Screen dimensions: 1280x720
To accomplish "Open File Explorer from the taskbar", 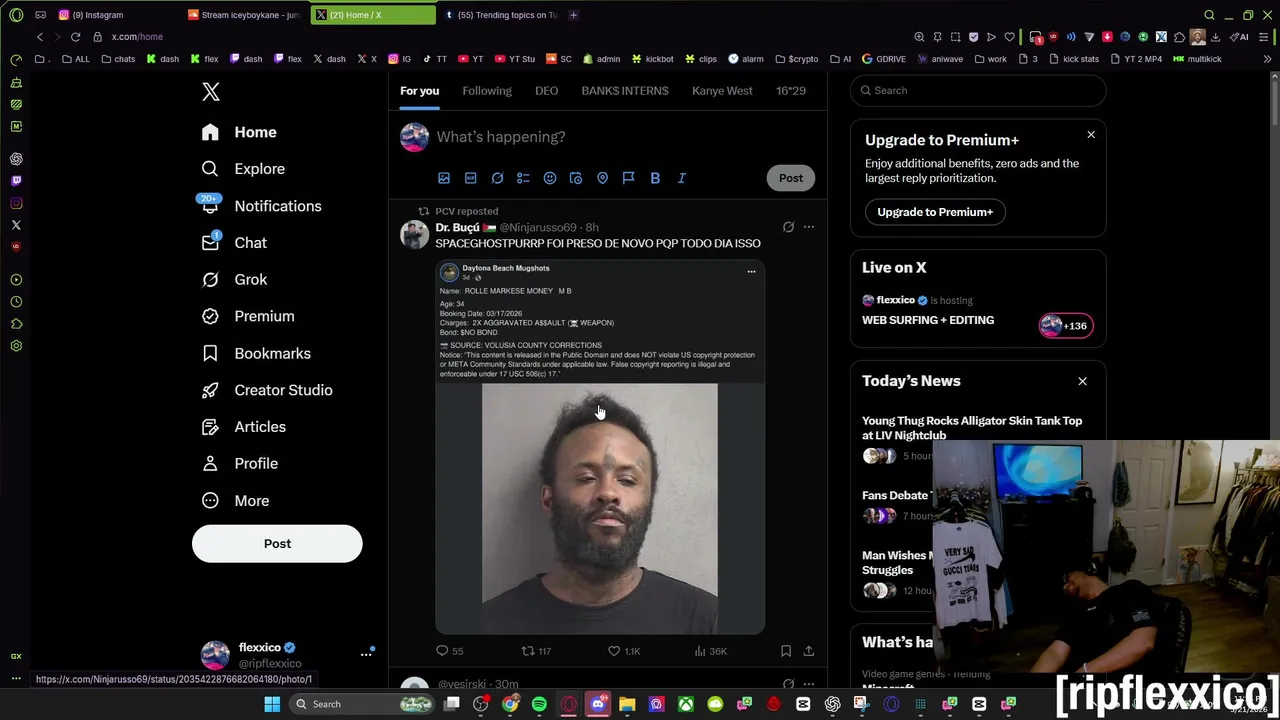I will pyautogui.click(x=627, y=704).
